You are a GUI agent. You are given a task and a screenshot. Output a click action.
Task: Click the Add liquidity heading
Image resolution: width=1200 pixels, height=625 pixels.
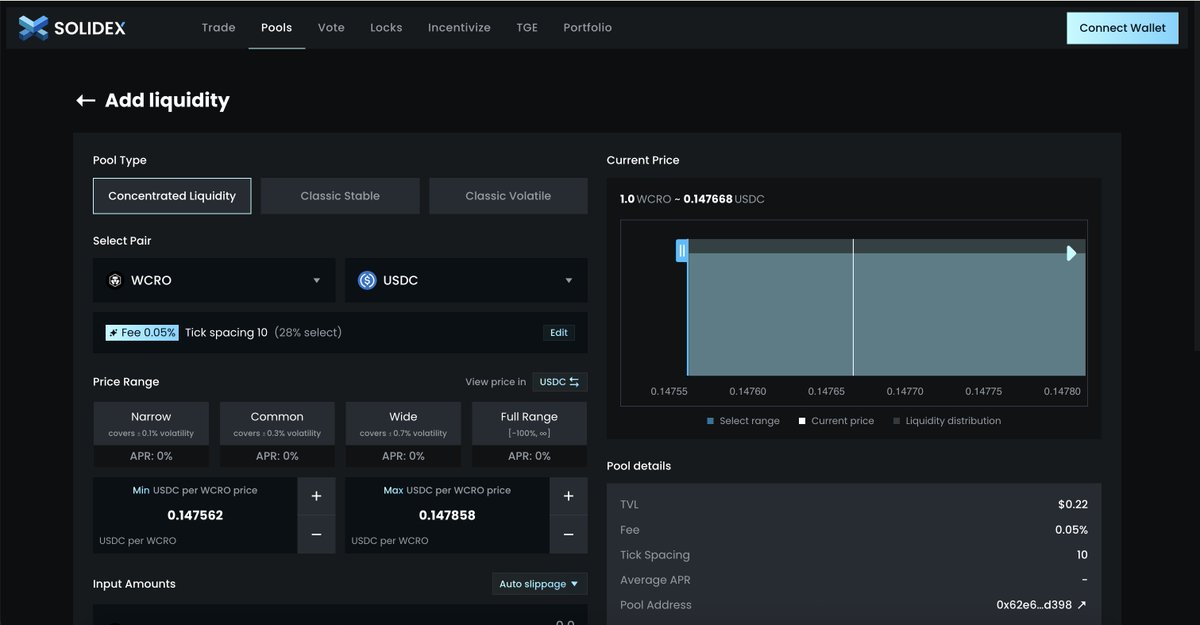[x=167, y=100]
